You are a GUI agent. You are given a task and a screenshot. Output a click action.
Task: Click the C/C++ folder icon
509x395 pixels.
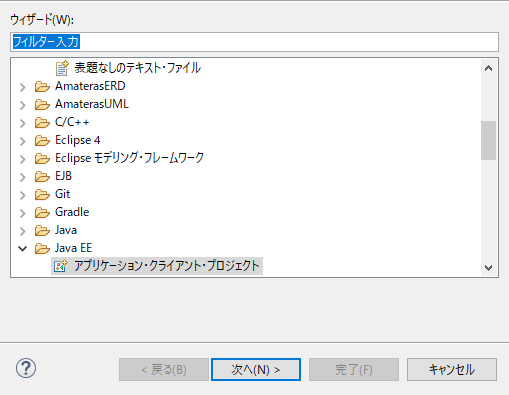coord(42,122)
